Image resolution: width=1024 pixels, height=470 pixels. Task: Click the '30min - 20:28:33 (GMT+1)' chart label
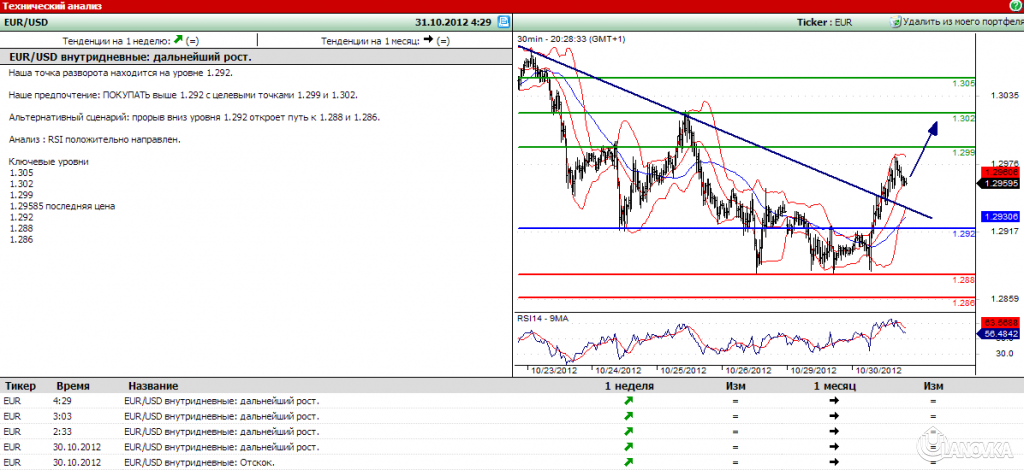click(x=571, y=39)
